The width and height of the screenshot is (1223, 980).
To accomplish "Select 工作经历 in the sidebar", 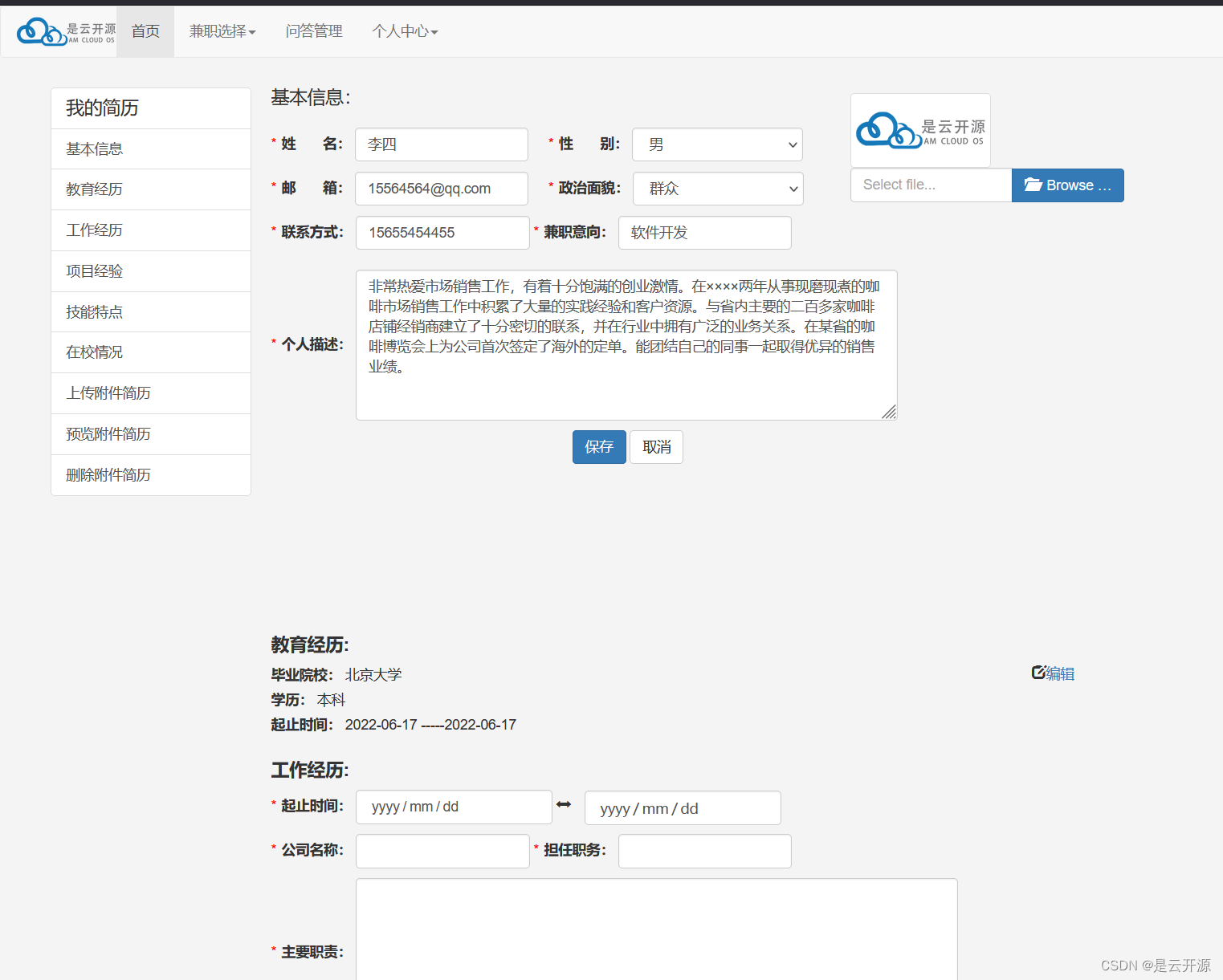I will click(x=151, y=230).
